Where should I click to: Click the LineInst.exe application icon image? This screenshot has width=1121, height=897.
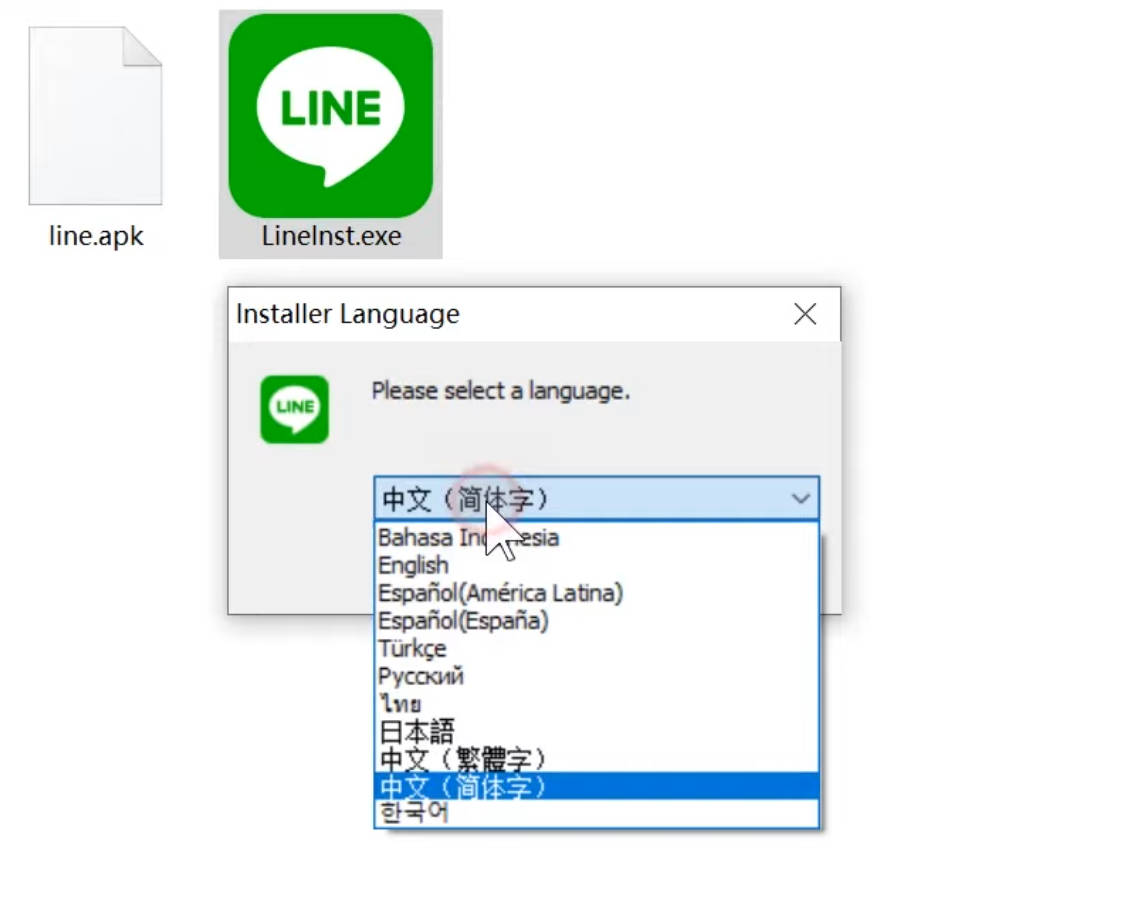click(x=330, y=115)
